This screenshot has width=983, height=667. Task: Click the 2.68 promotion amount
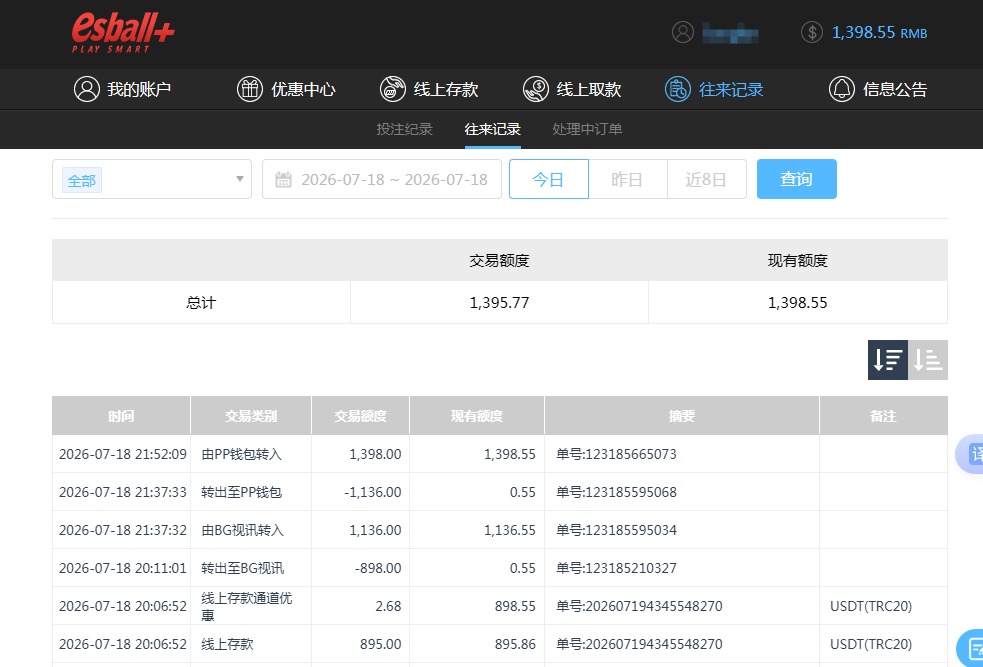coord(389,606)
